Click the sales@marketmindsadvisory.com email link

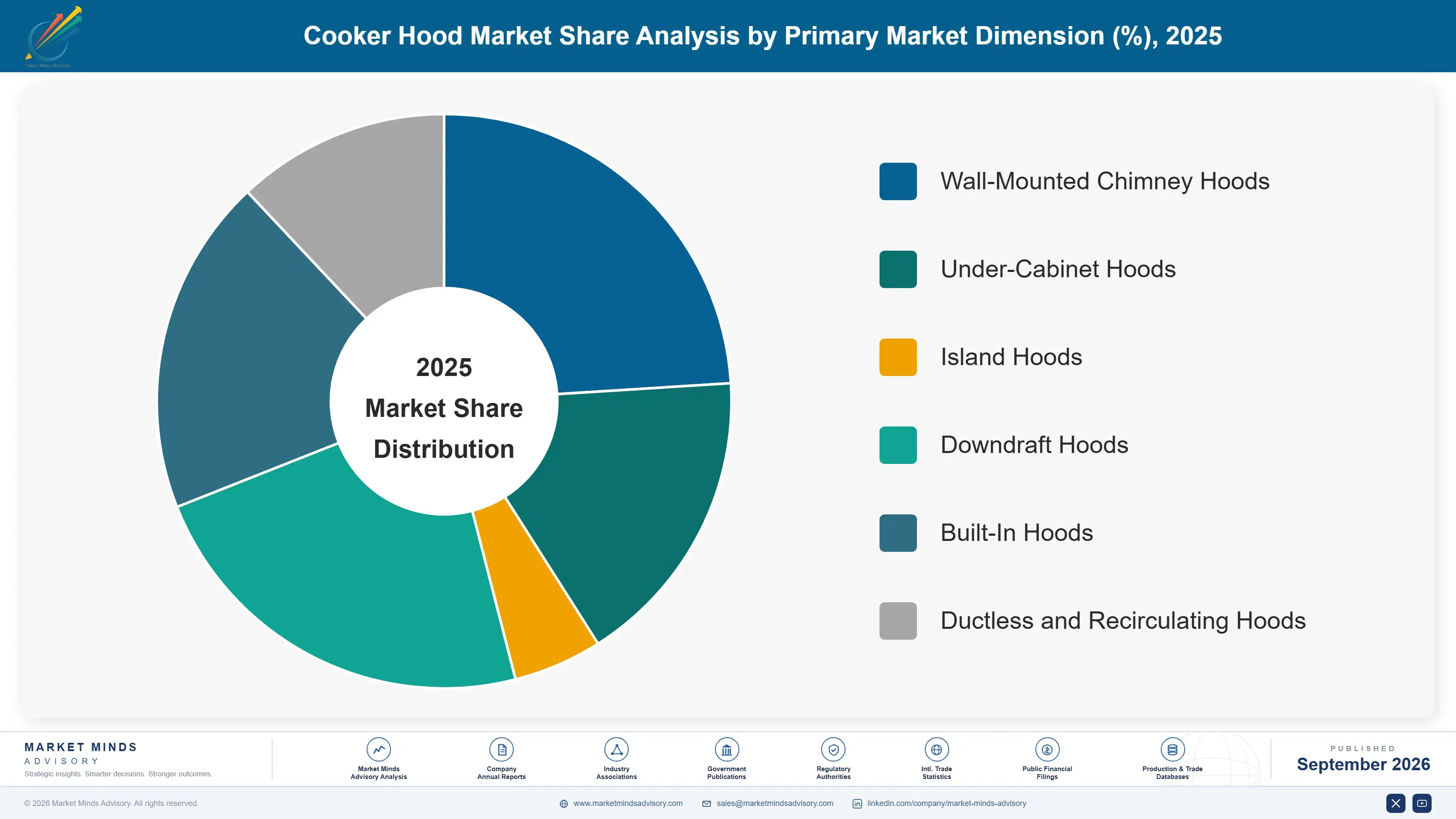tap(775, 803)
